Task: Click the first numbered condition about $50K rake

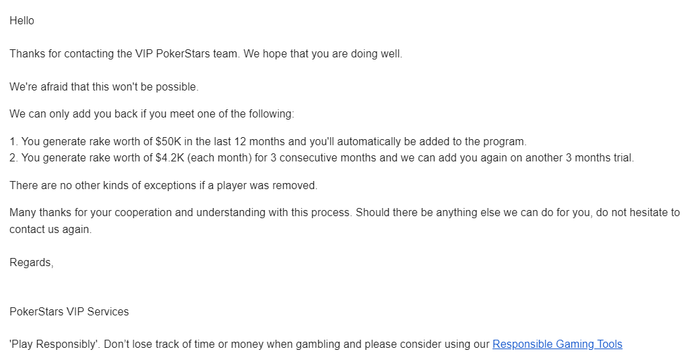Action: coord(268,142)
